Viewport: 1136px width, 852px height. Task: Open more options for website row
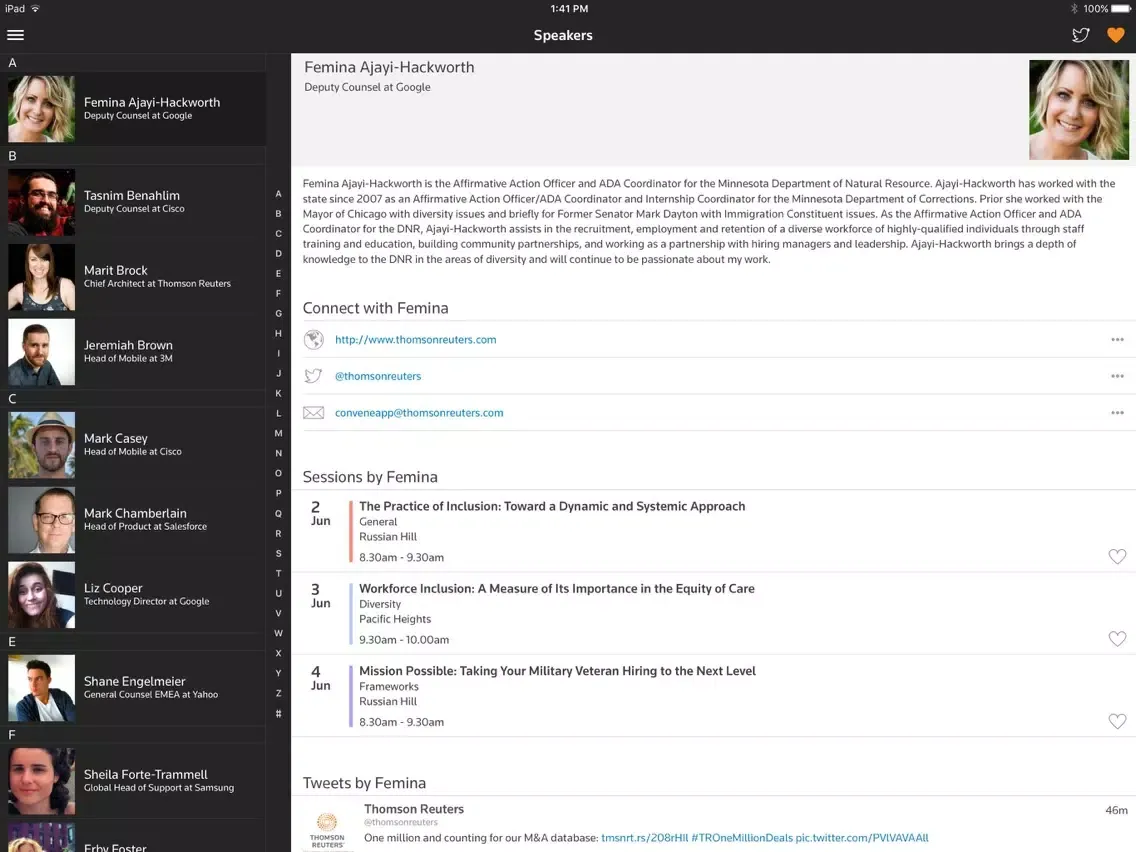[x=1117, y=339]
